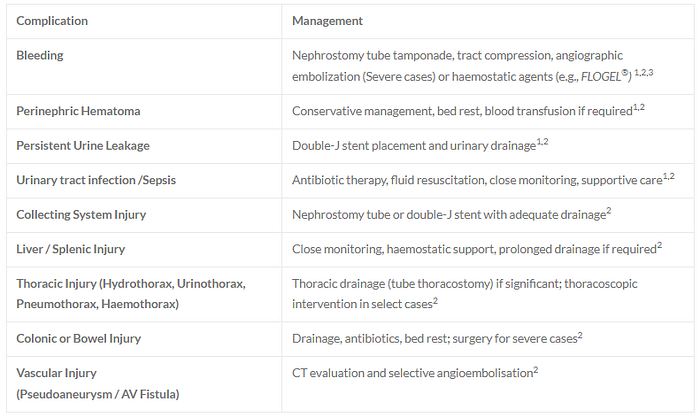The width and height of the screenshot is (700, 419).
Task: Select the CT evaluation and selective angioembolisation text
Action: (x=412, y=373)
